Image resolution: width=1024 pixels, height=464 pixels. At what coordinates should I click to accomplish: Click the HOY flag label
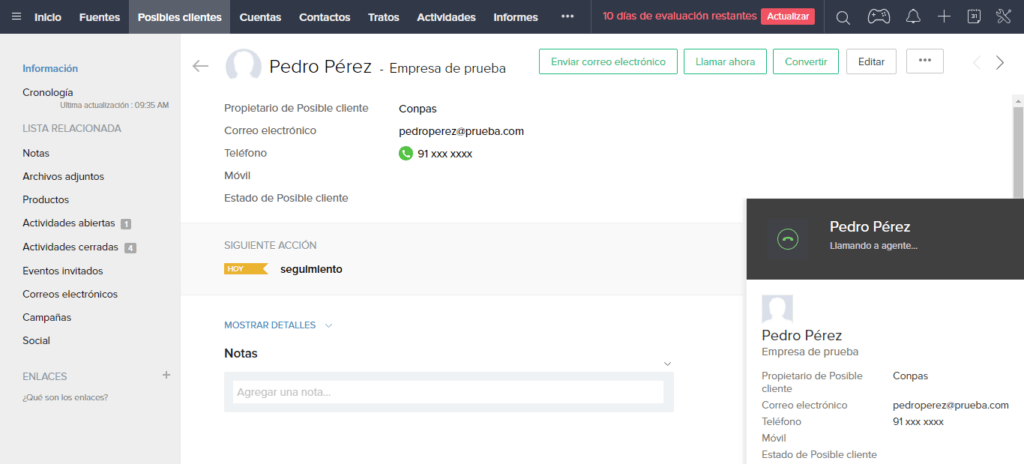pos(246,269)
